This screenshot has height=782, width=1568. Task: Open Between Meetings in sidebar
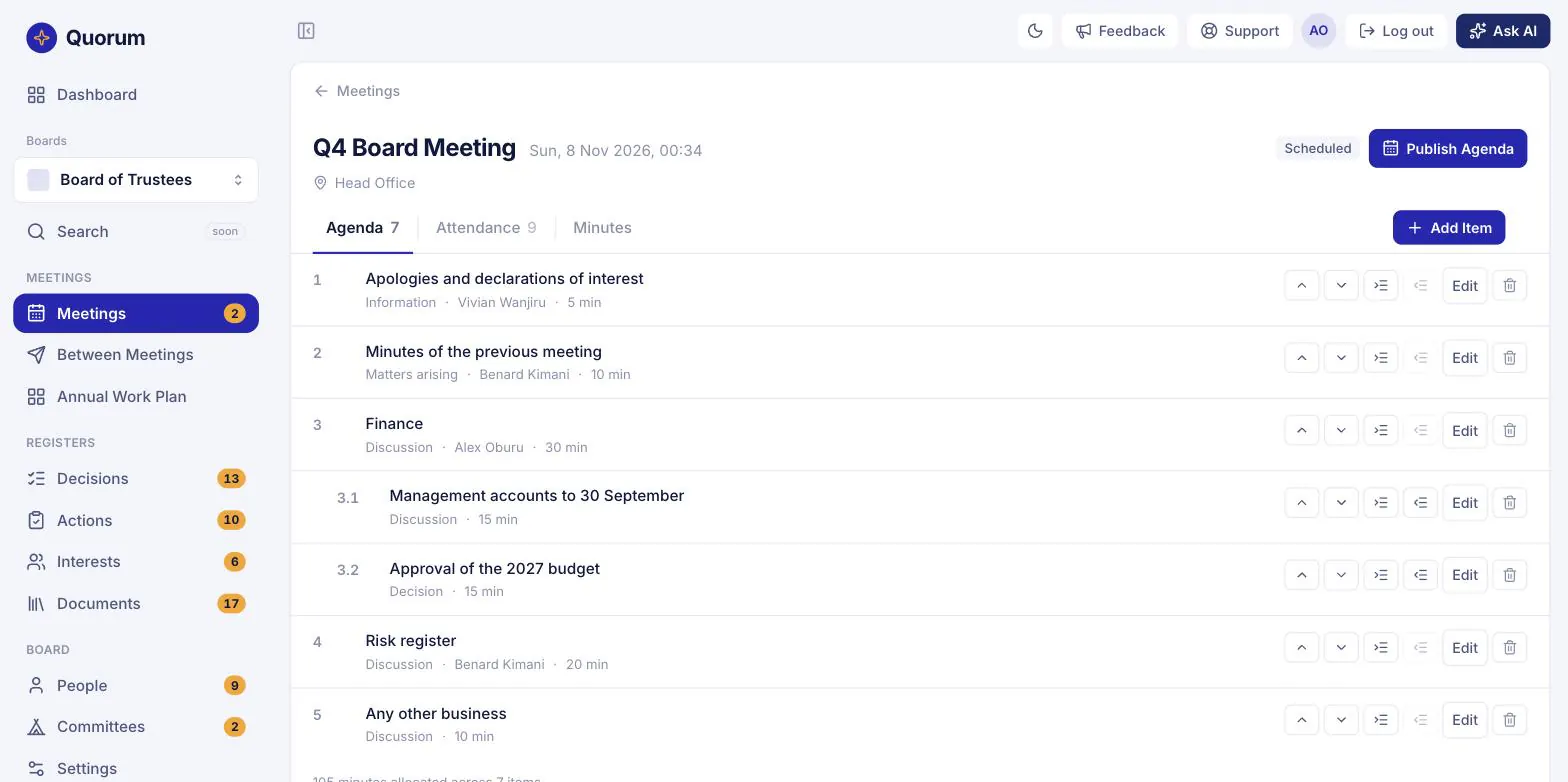point(136,355)
